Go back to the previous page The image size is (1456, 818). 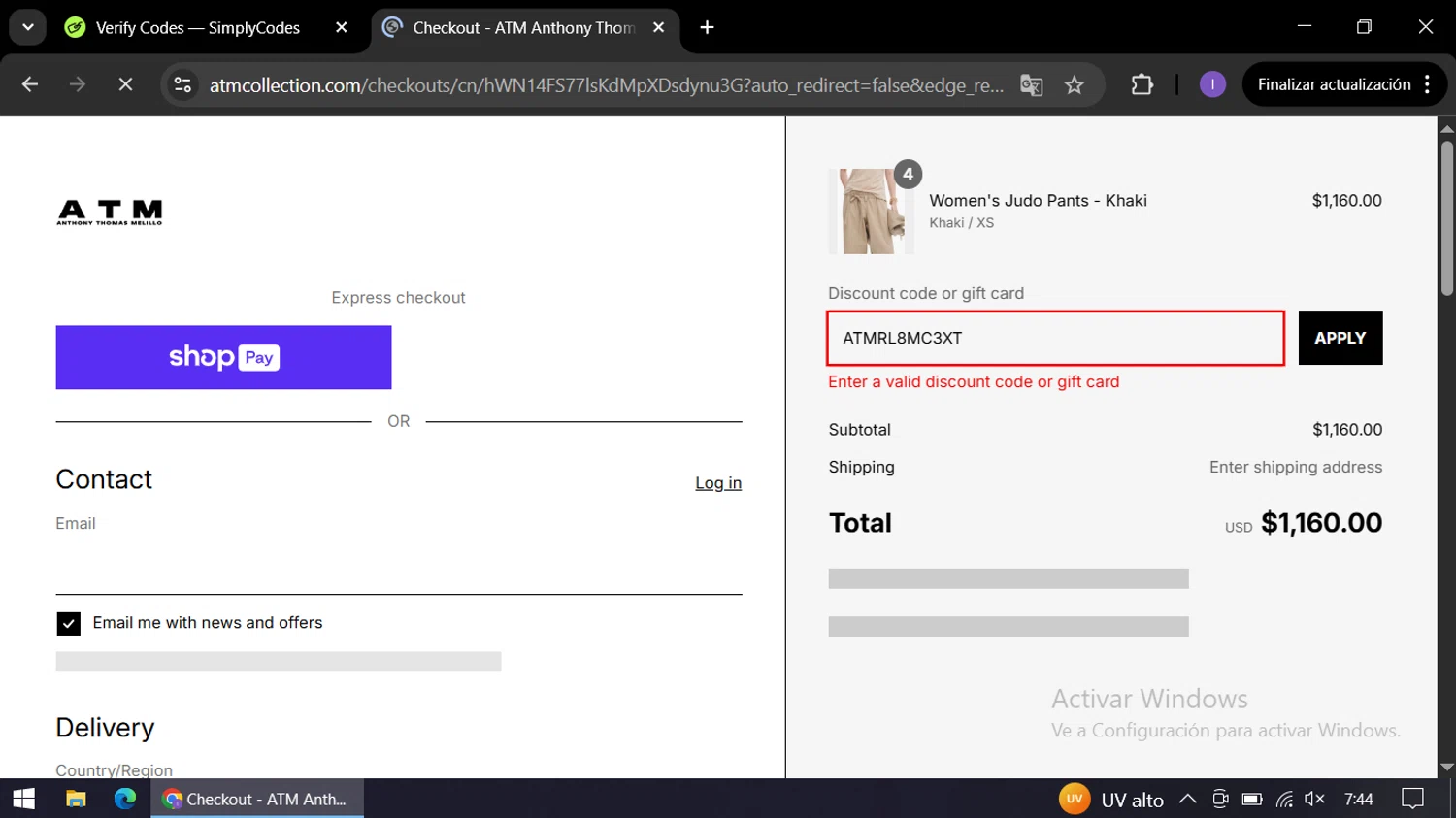(x=30, y=84)
